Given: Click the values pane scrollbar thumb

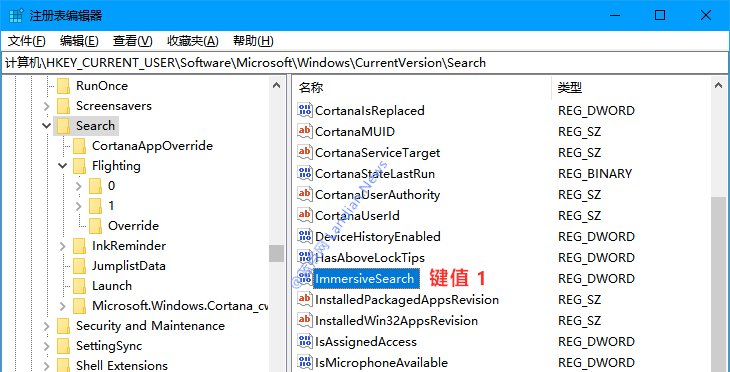Looking at the screenshot, I should (718, 284).
